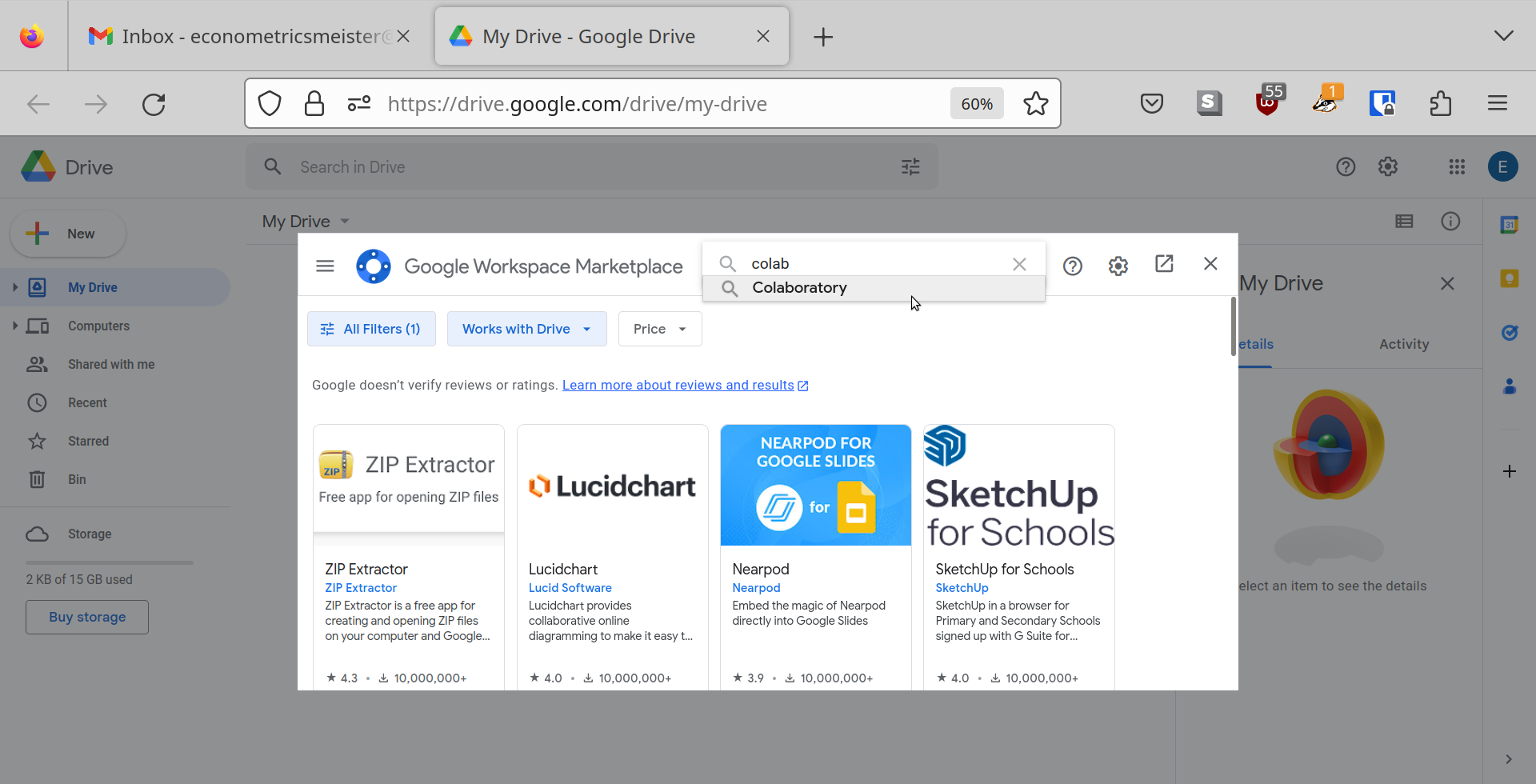Switch to the Activity tab

click(x=1404, y=344)
